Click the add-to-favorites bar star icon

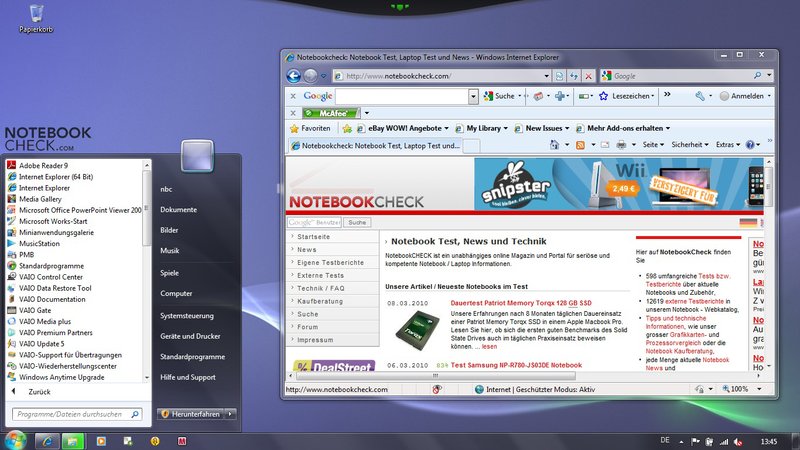(x=347, y=129)
